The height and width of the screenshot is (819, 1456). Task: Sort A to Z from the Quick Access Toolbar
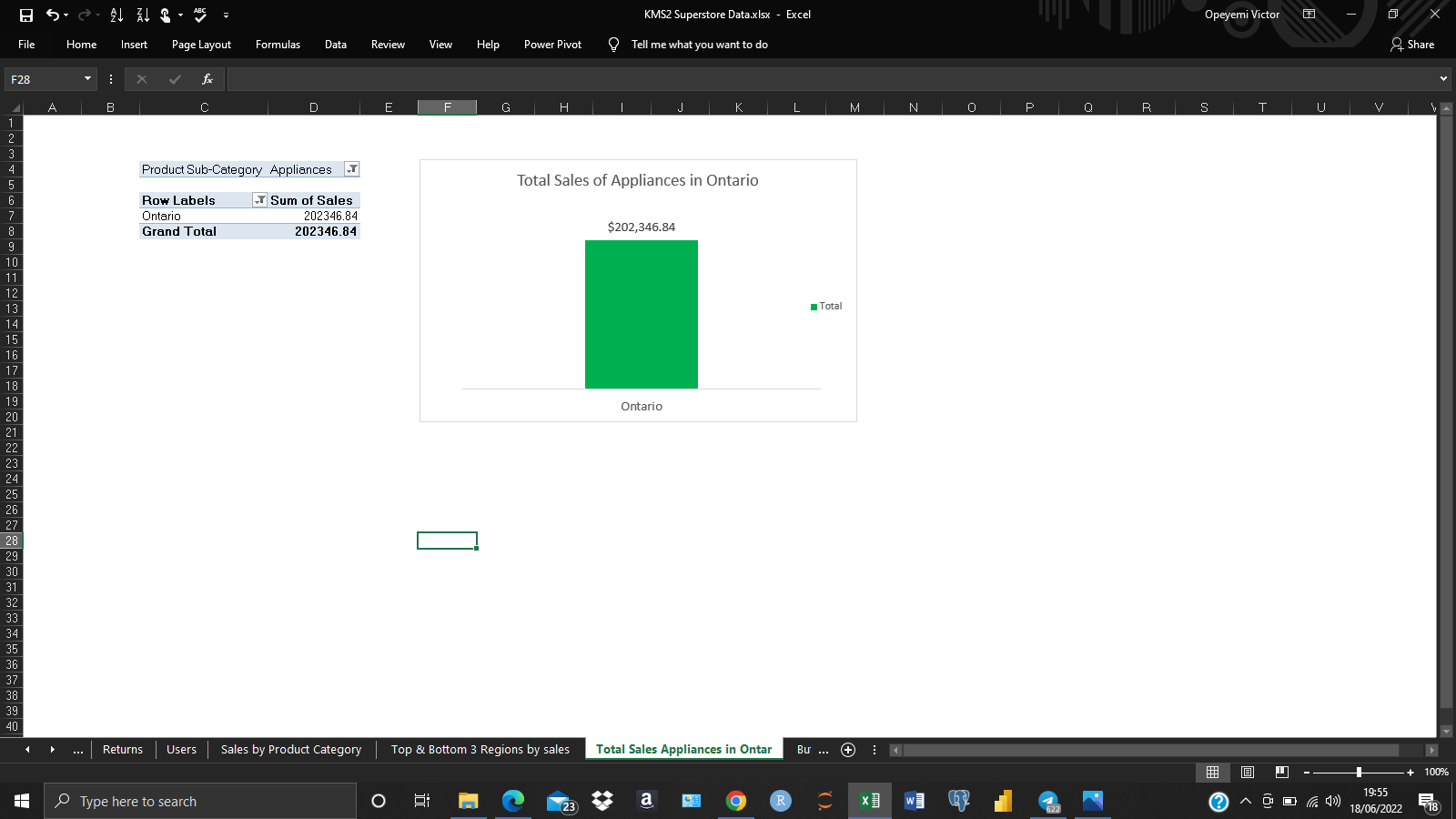(x=116, y=15)
